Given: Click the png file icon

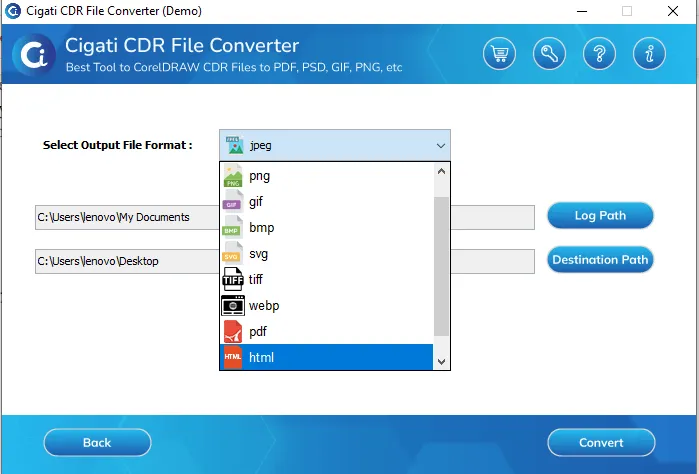Looking at the screenshot, I should [x=233, y=176].
